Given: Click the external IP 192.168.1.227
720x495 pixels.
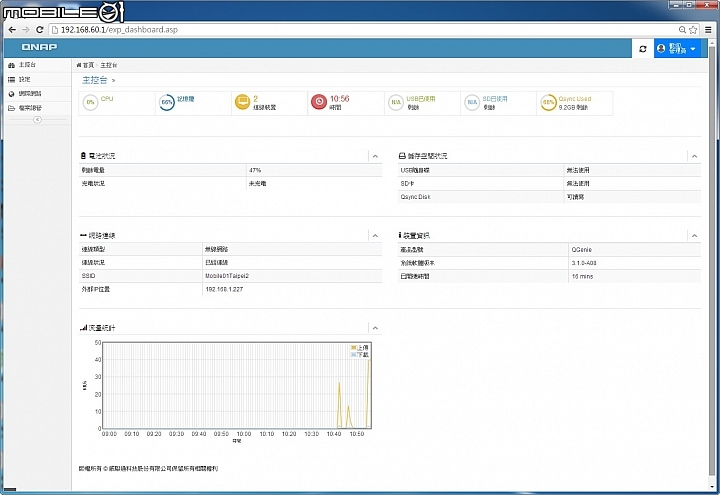Looking at the screenshot, I should (x=224, y=289).
